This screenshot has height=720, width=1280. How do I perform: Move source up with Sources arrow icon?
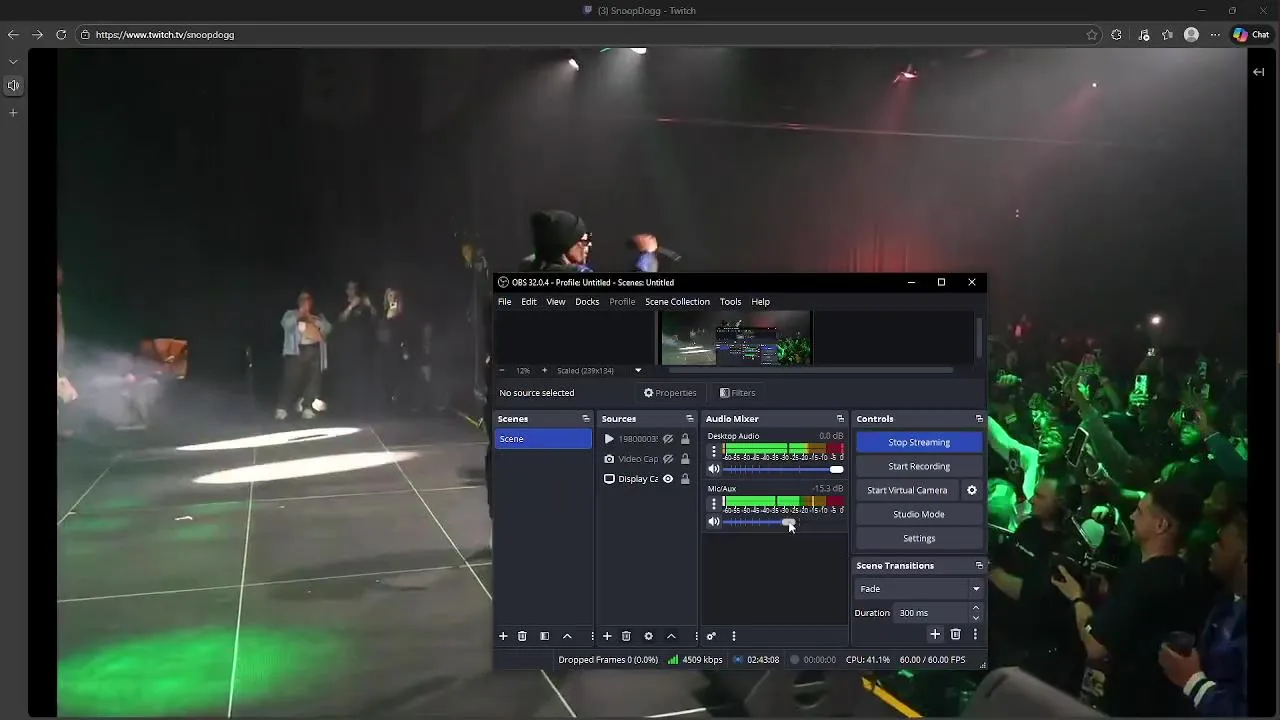click(671, 636)
